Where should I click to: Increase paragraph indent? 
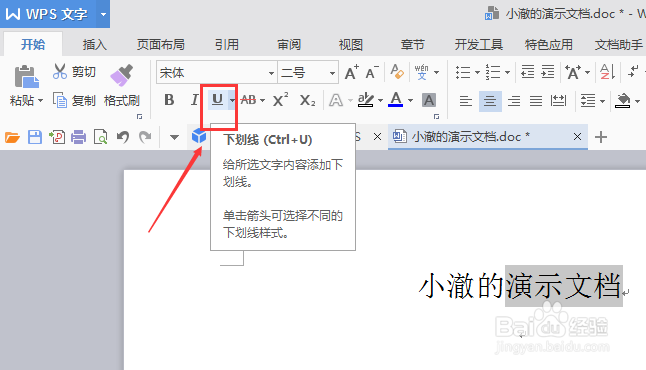point(548,72)
